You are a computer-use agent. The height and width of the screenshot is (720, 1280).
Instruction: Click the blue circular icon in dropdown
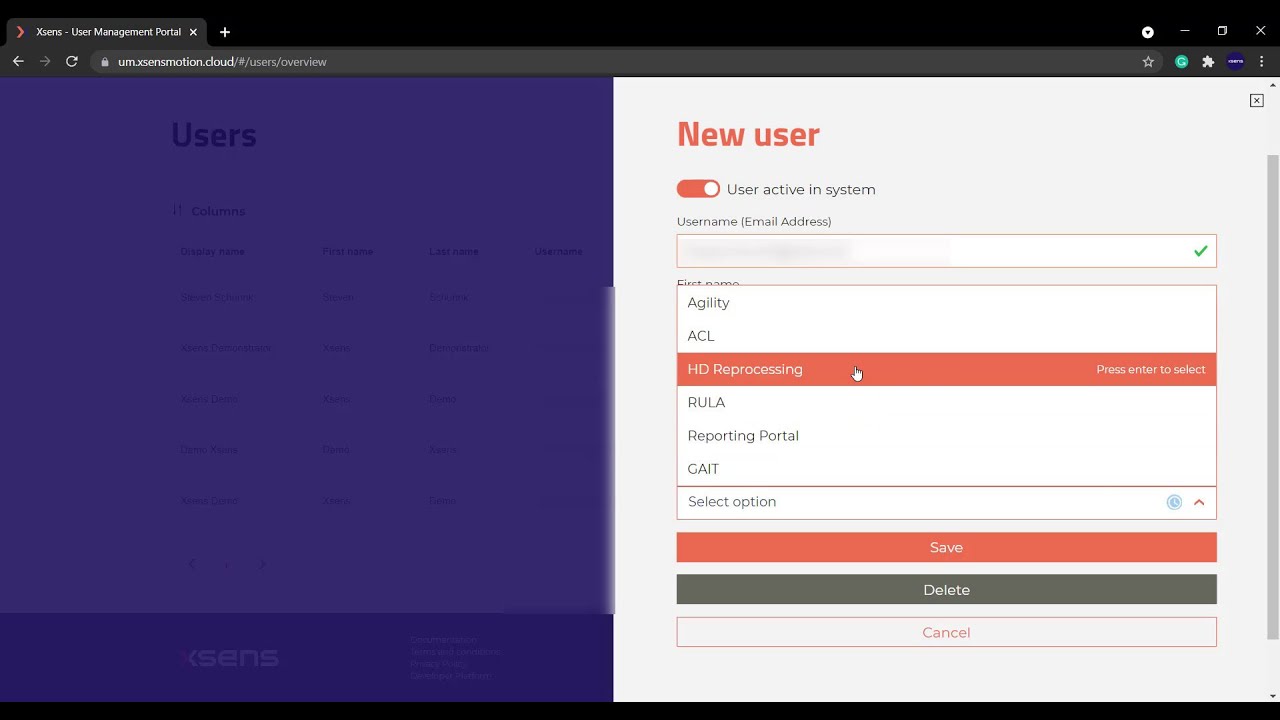1174,502
